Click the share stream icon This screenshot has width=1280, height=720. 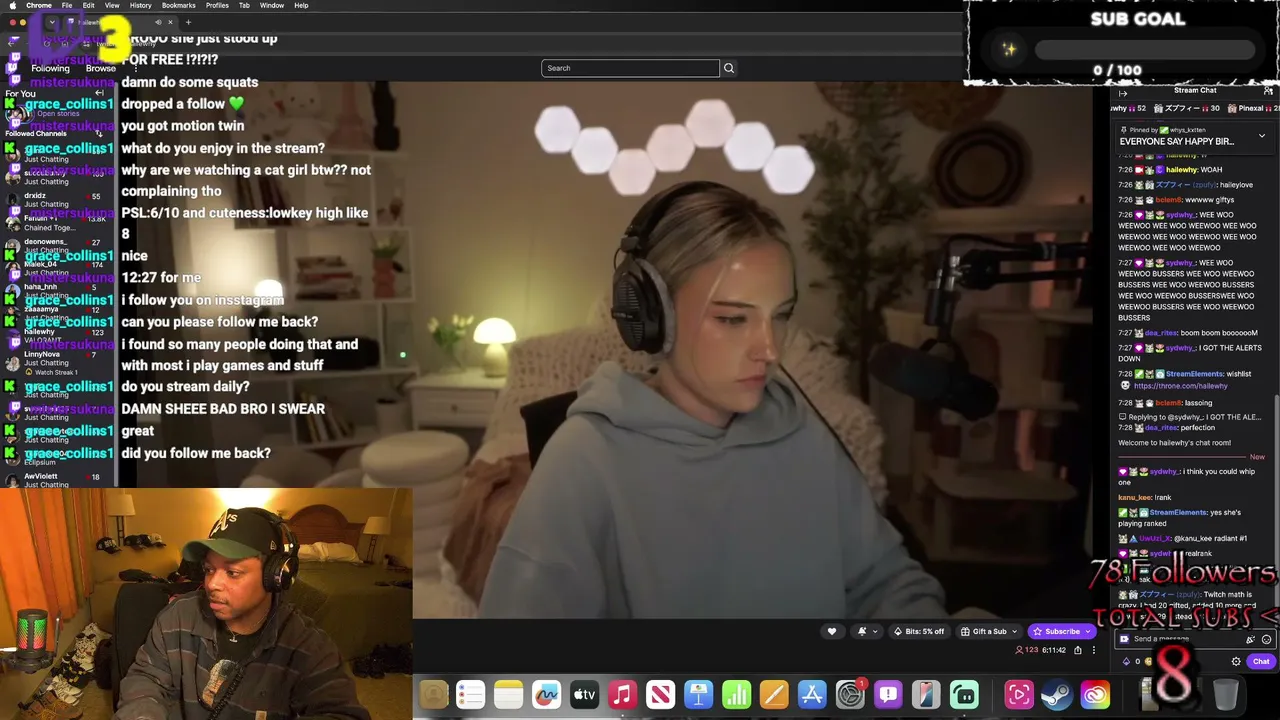(x=1078, y=650)
